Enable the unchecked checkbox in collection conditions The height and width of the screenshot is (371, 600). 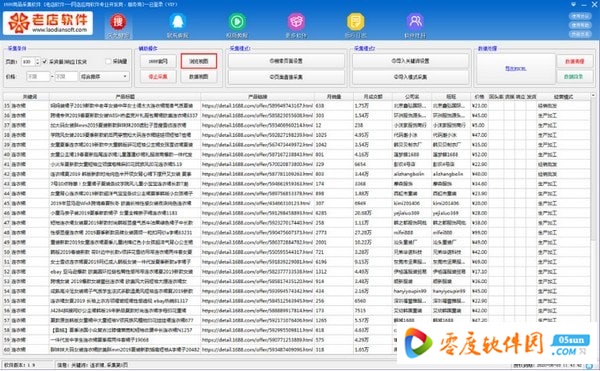(x=108, y=61)
